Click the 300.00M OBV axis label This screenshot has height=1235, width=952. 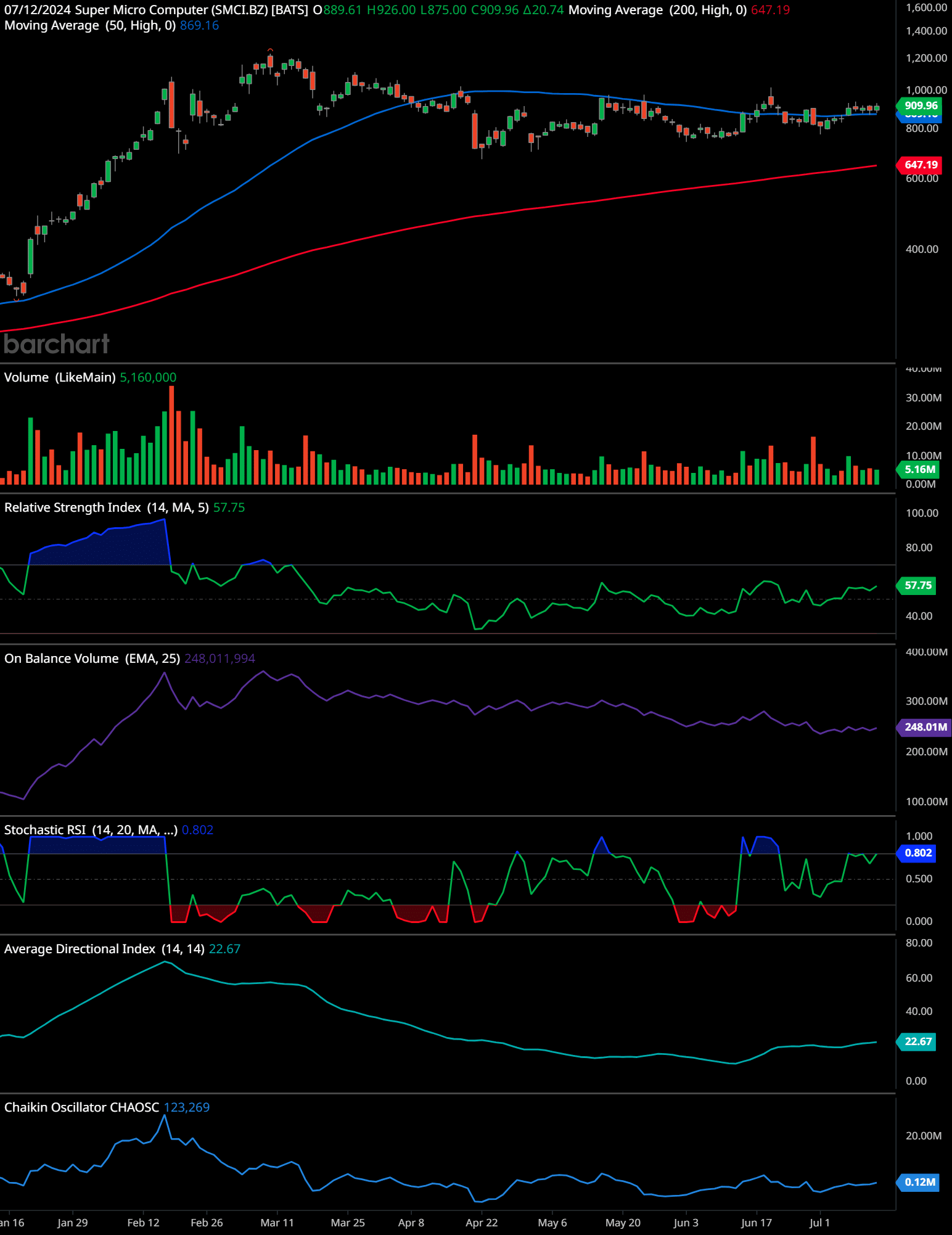pos(926,701)
